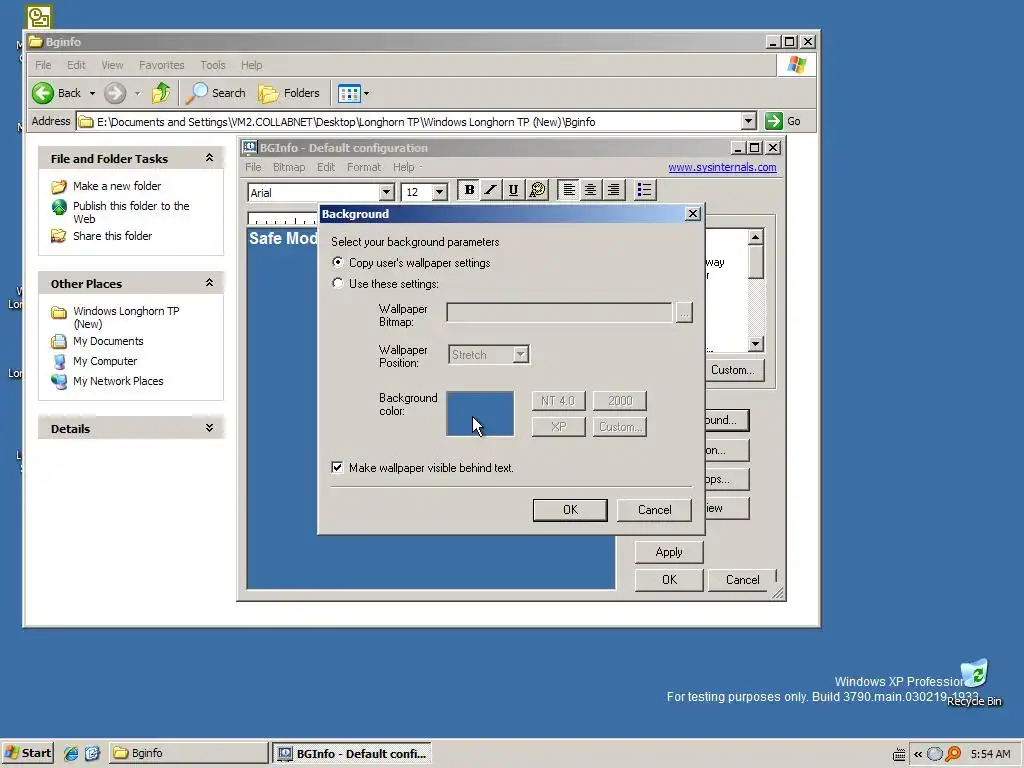Viewport: 1024px width, 768px height.
Task: Align text left in BGInfo
Action: (x=569, y=190)
